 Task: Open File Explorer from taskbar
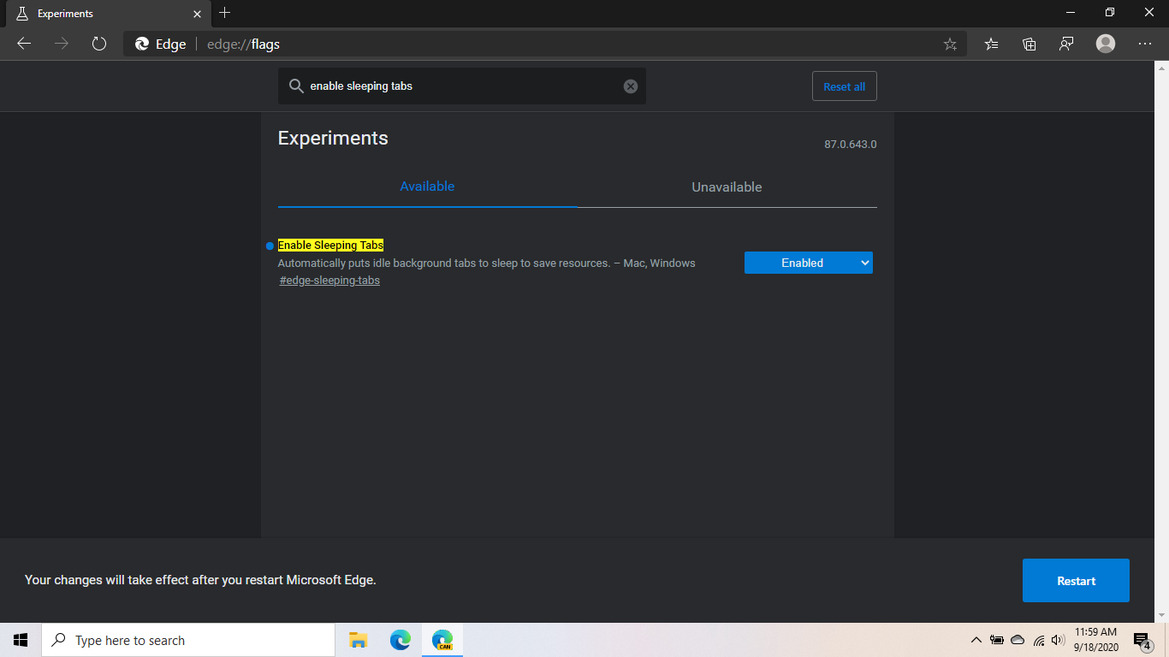[x=358, y=640]
